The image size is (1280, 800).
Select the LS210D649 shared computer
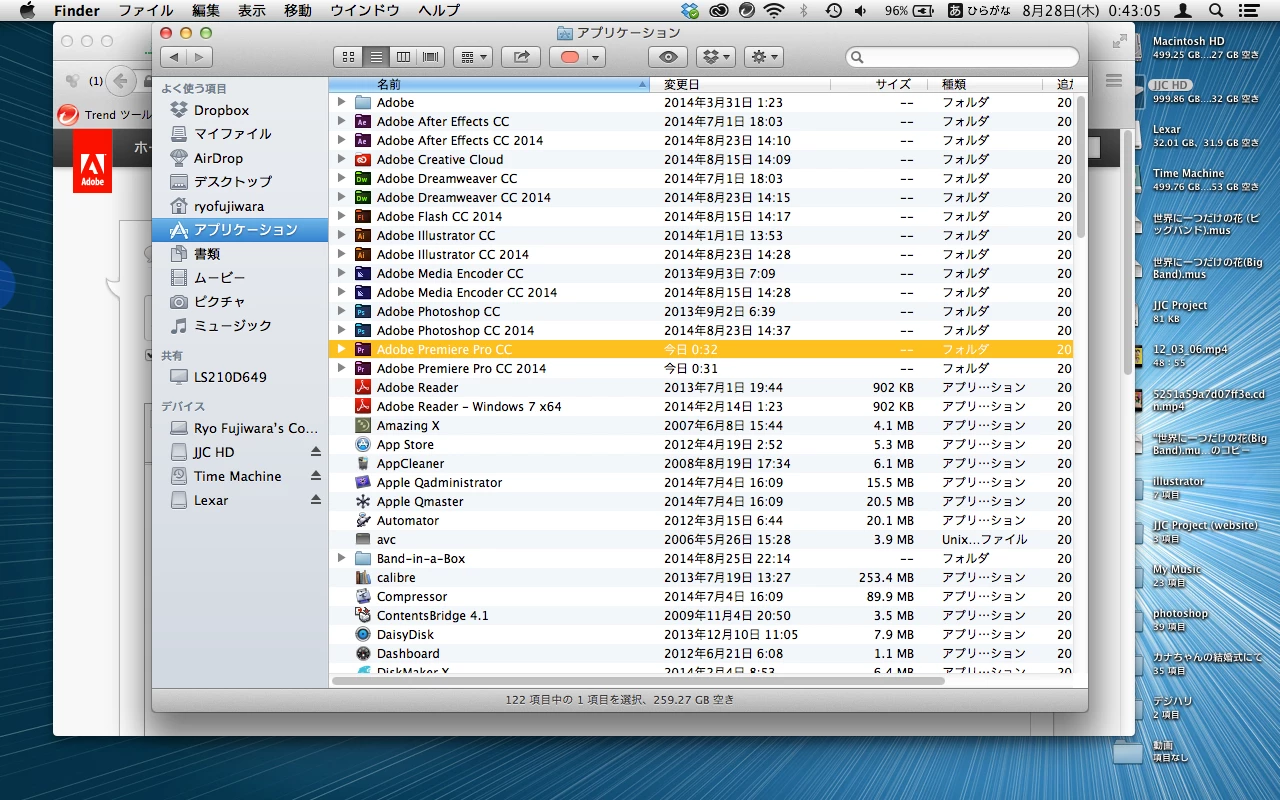pyautogui.click(x=230, y=377)
